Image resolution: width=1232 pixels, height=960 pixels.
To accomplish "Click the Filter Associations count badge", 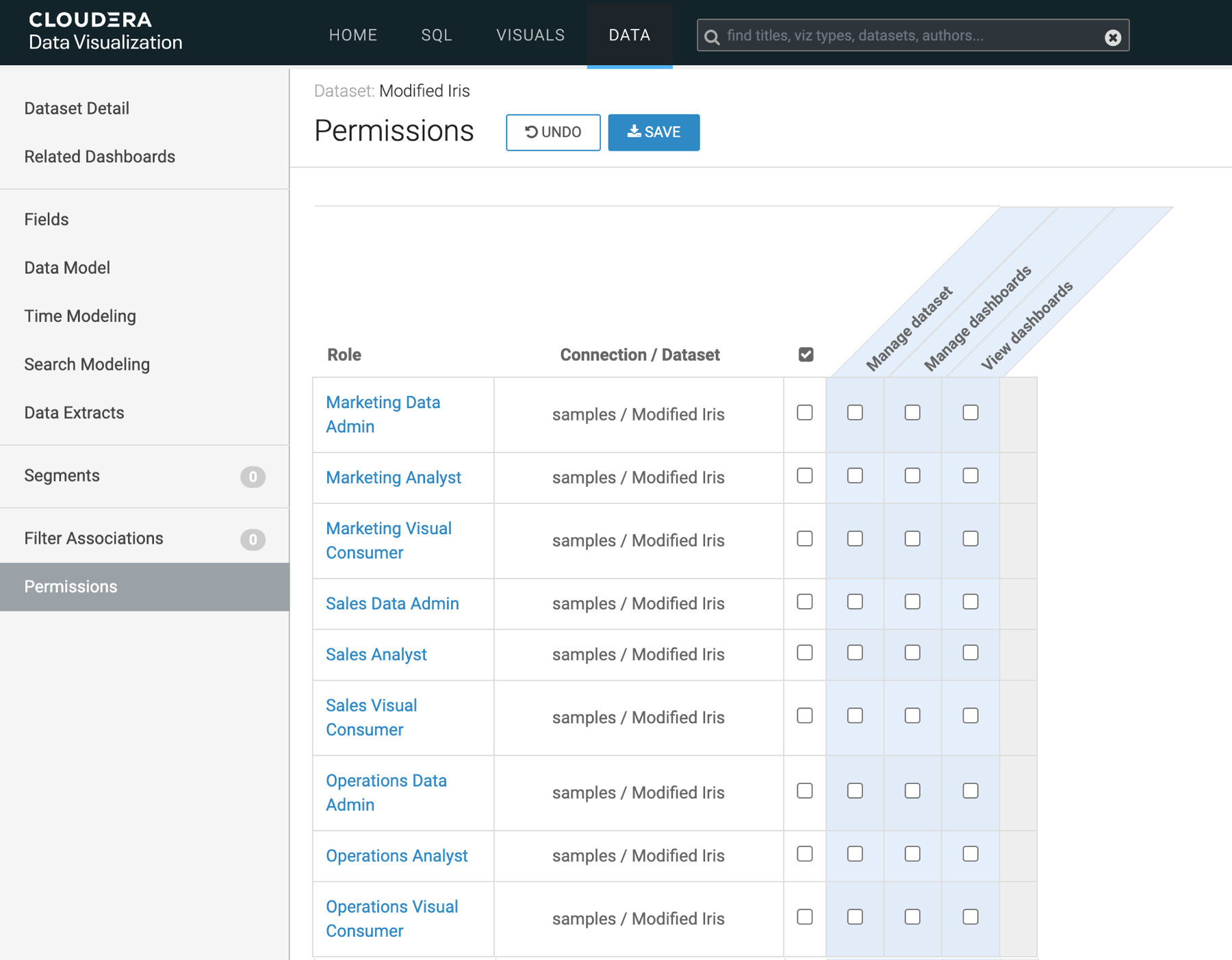I will pyautogui.click(x=253, y=540).
